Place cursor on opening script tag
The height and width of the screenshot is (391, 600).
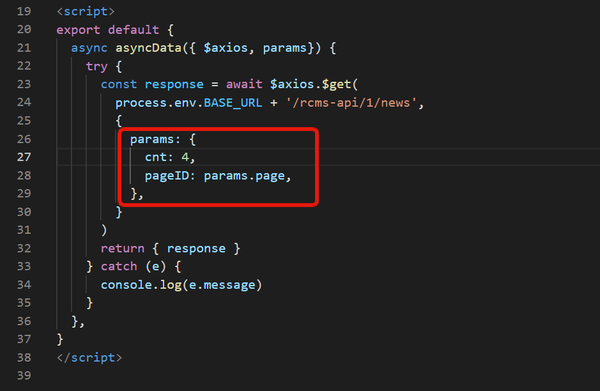tap(85, 11)
